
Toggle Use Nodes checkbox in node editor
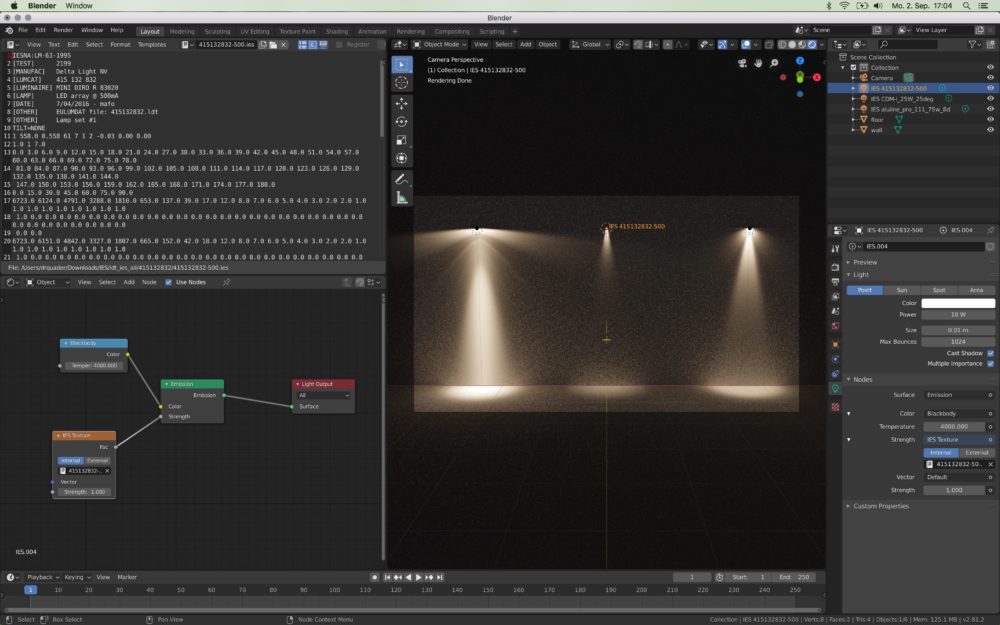[168, 282]
